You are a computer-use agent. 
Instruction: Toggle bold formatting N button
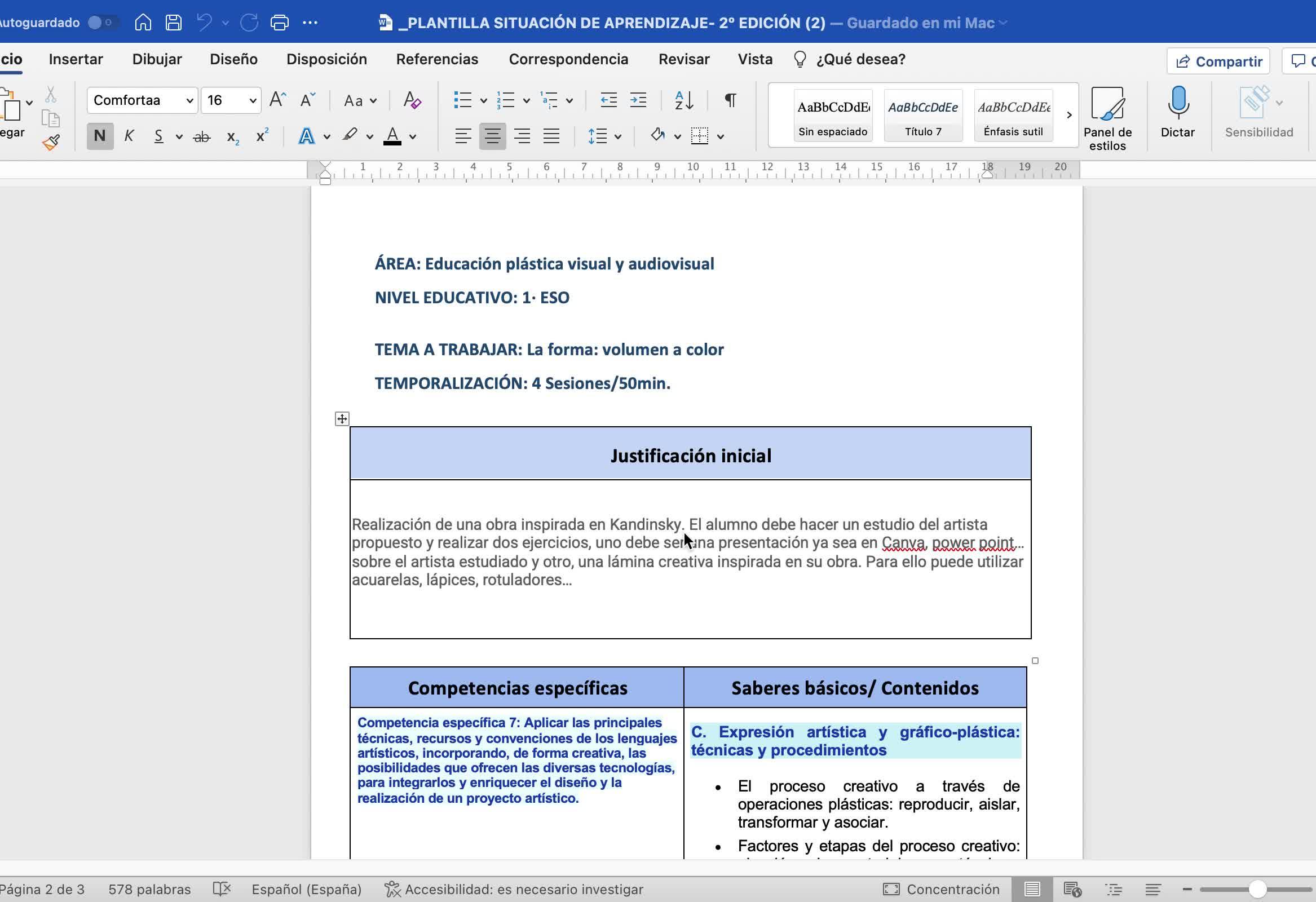(100, 136)
